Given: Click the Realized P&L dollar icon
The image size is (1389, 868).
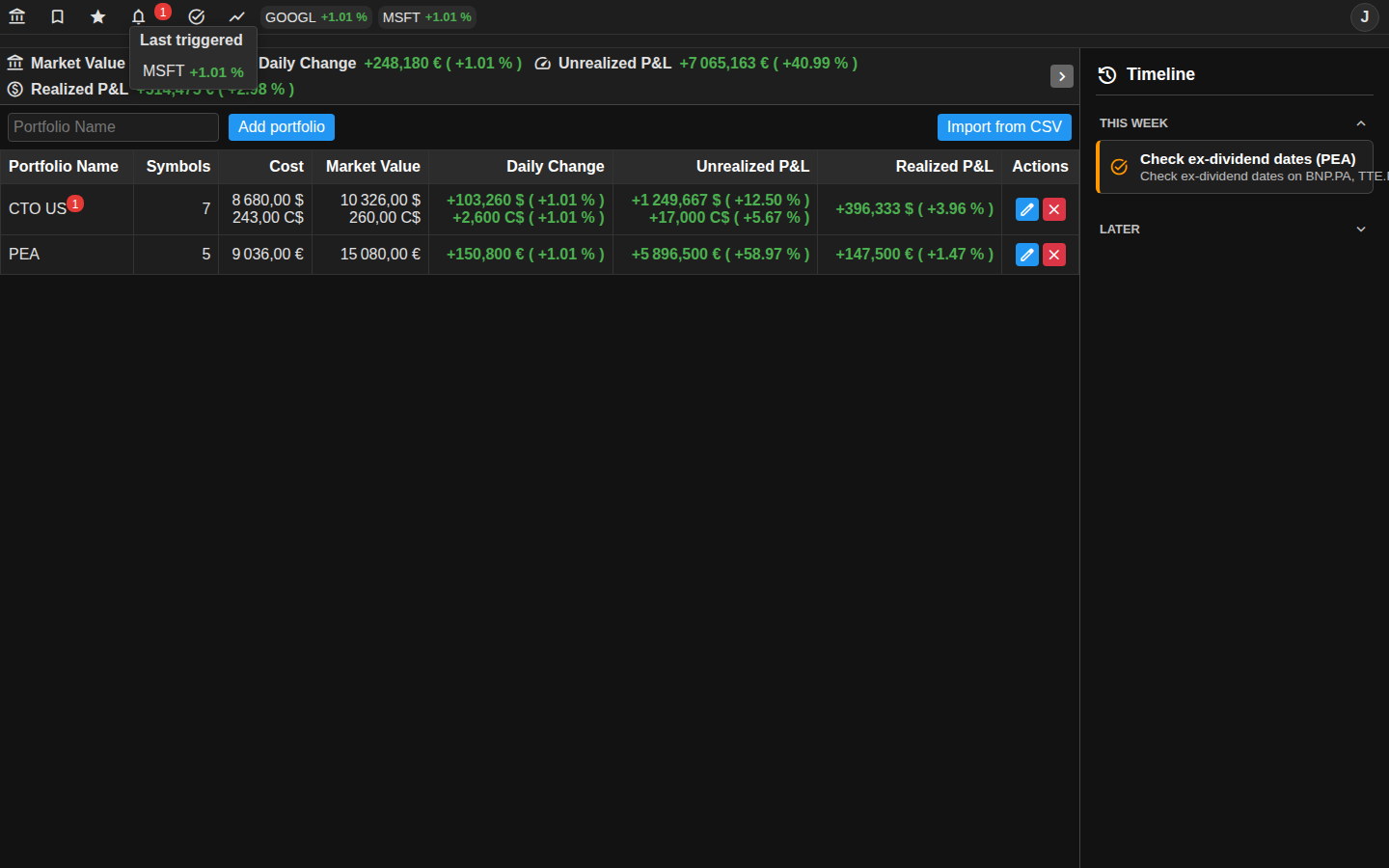Looking at the screenshot, I should (15, 90).
